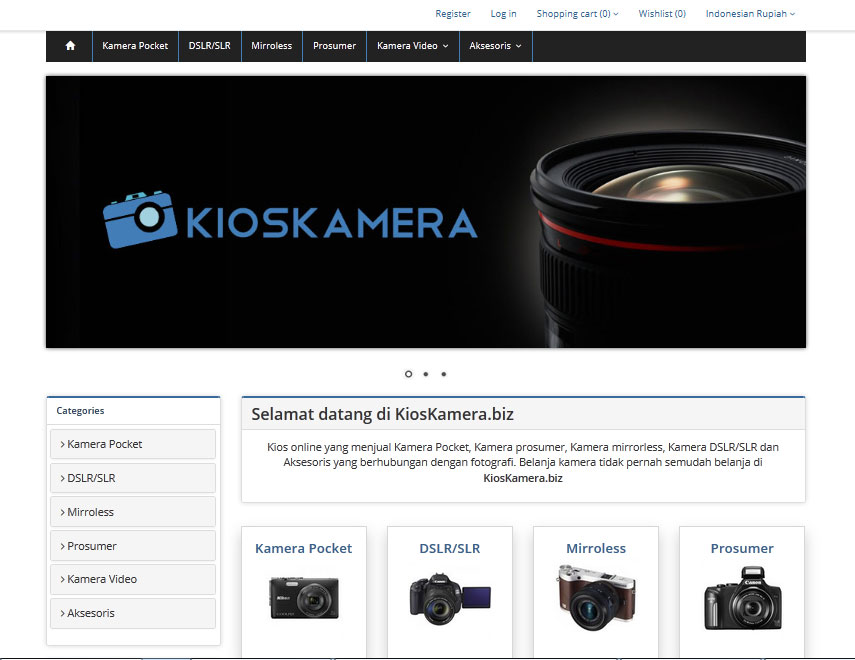Screen dimensions: 855x660
Task: Click the DSLR/SLR card title
Action: (x=450, y=548)
